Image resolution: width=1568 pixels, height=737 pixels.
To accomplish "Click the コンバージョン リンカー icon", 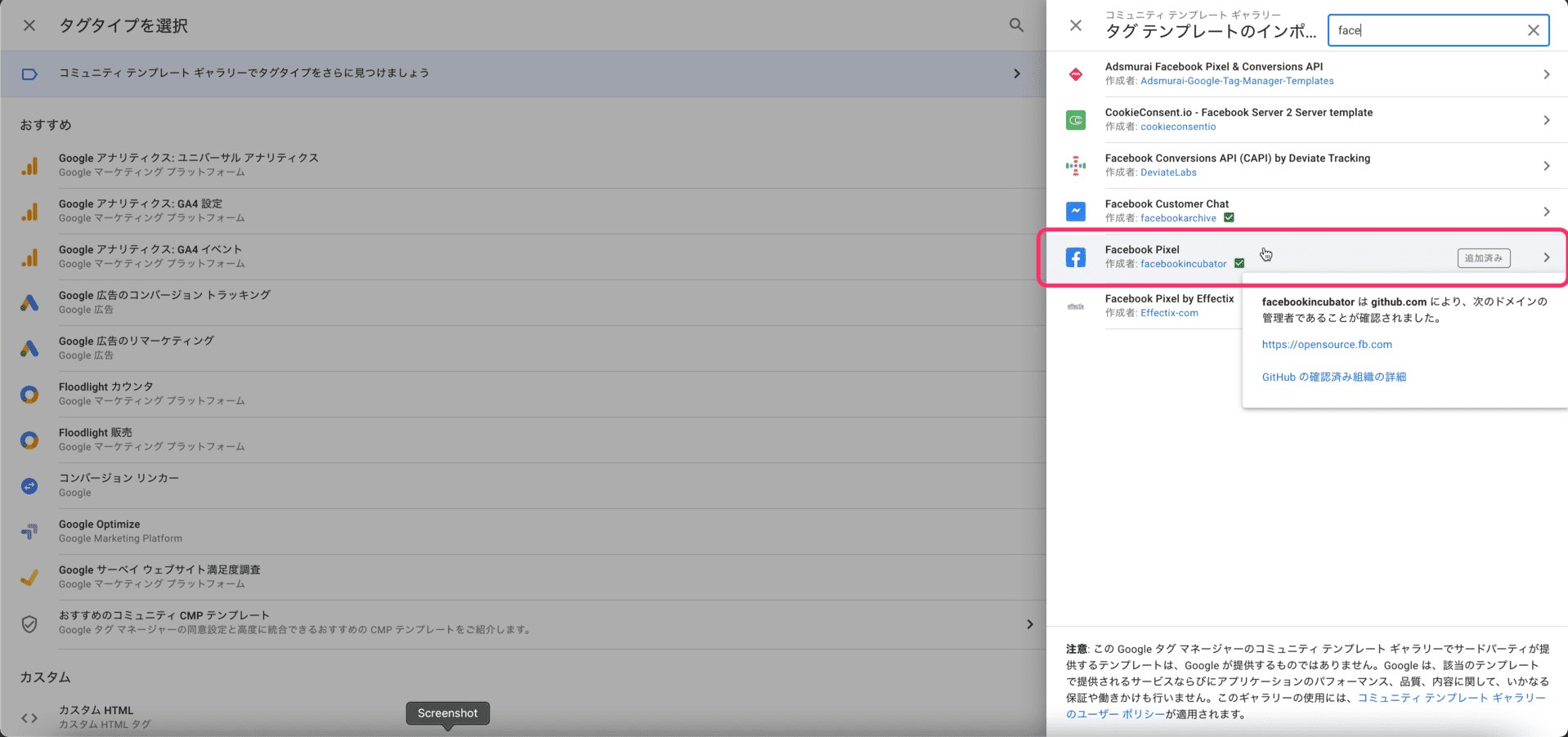I will 29,486.
